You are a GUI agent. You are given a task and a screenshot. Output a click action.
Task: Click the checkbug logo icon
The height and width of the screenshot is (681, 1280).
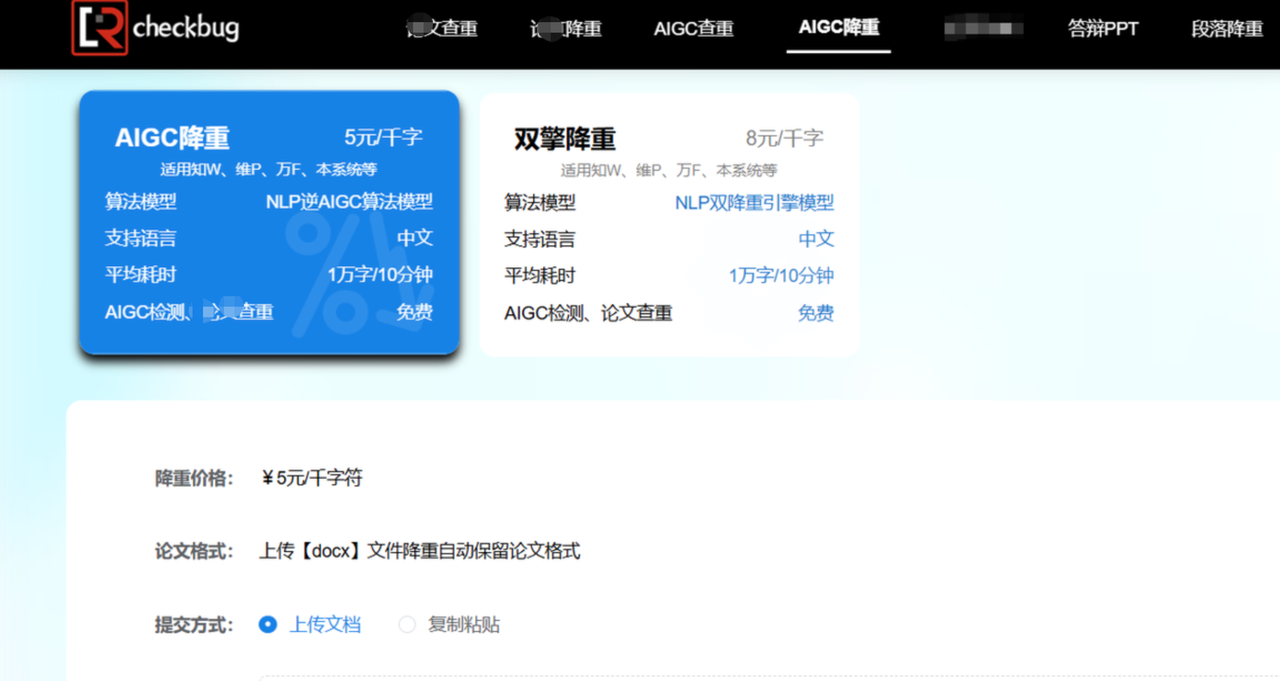pyautogui.click(x=99, y=27)
